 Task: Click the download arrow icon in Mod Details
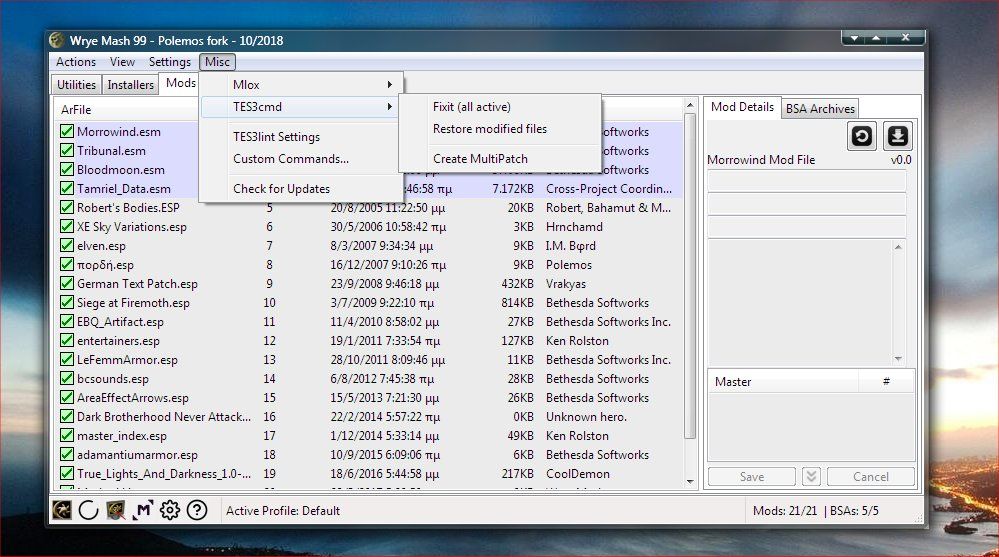[x=898, y=136]
